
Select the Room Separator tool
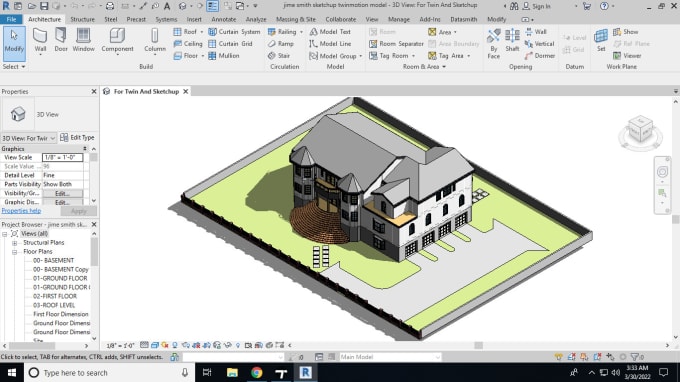click(x=396, y=44)
